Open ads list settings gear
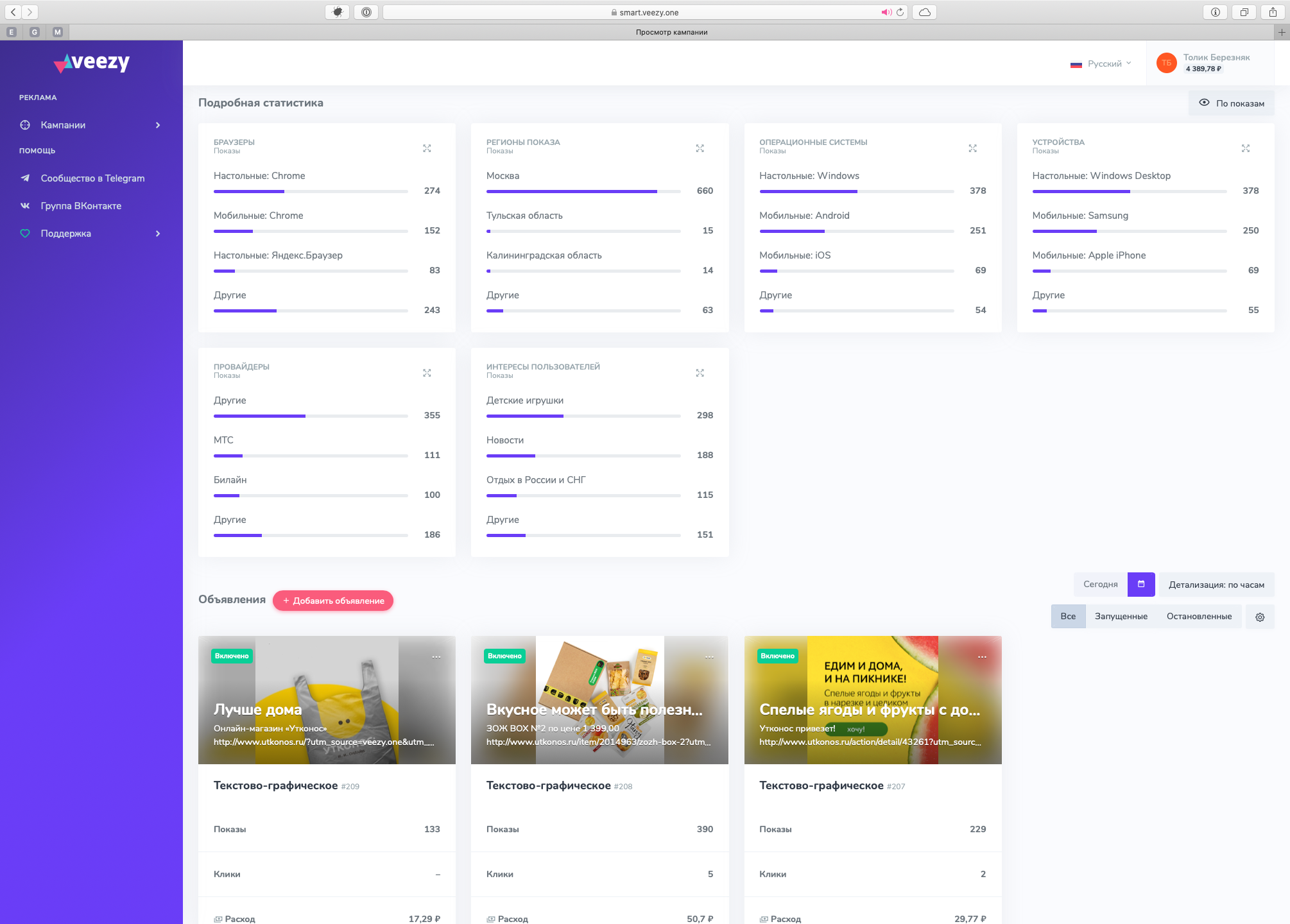1290x924 pixels. [1260, 617]
